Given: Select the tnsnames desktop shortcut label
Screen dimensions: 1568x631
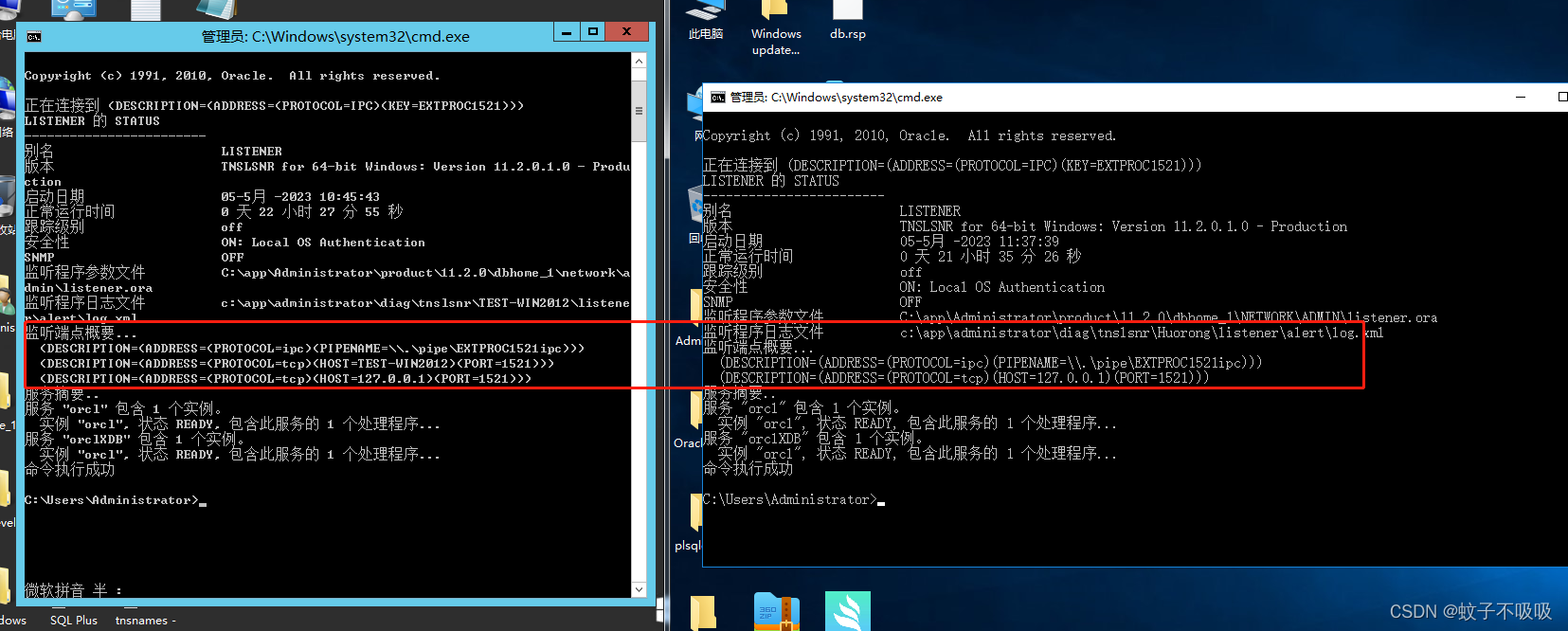Looking at the screenshot, I should pyautogui.click(x=145, y=621).
